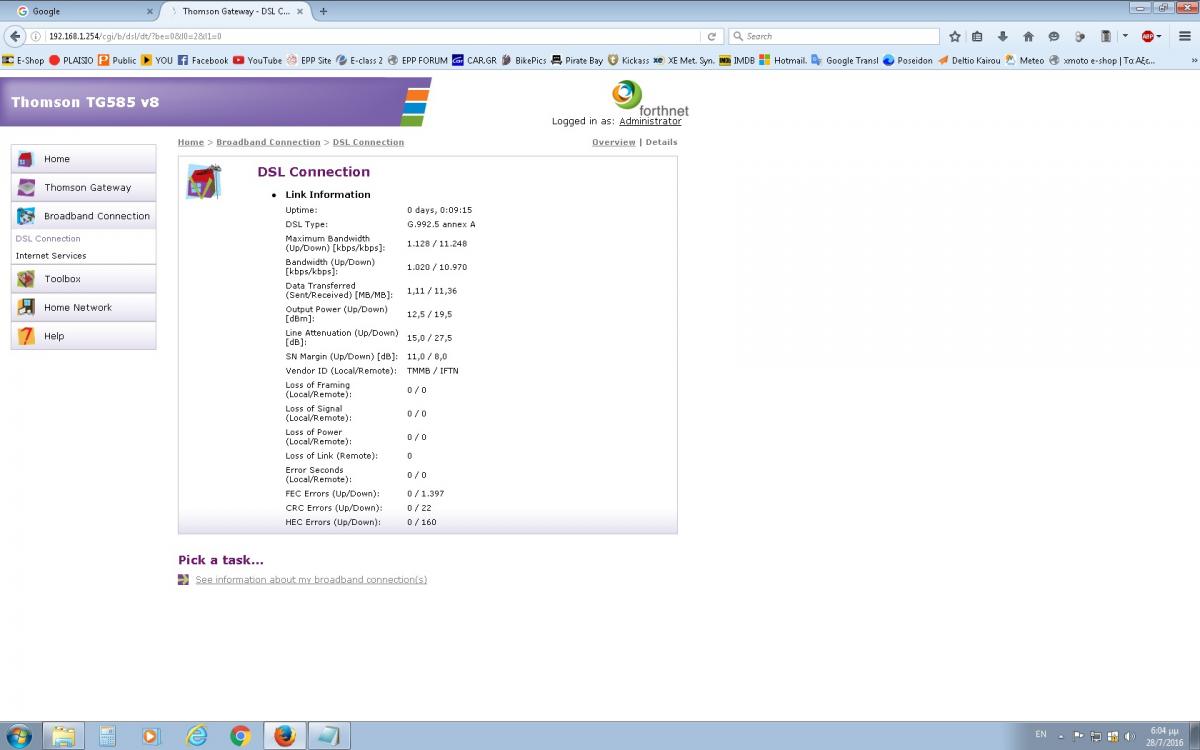Launch Google Chrome from the taskbar
The height and width of the screenshot is (750, 1200).
[x=240, y=736]
